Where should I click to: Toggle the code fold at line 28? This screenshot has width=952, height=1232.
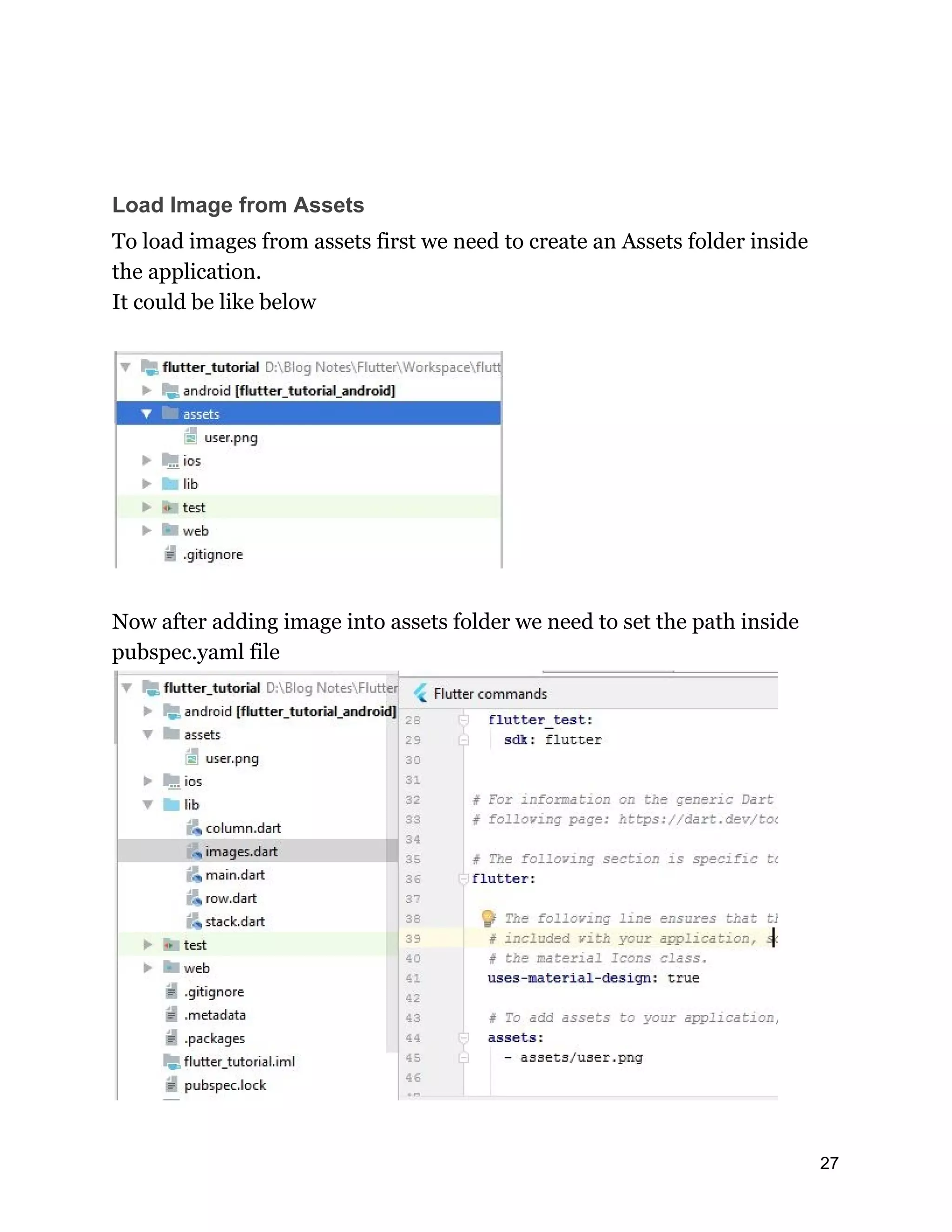click(x=463, y=720)
